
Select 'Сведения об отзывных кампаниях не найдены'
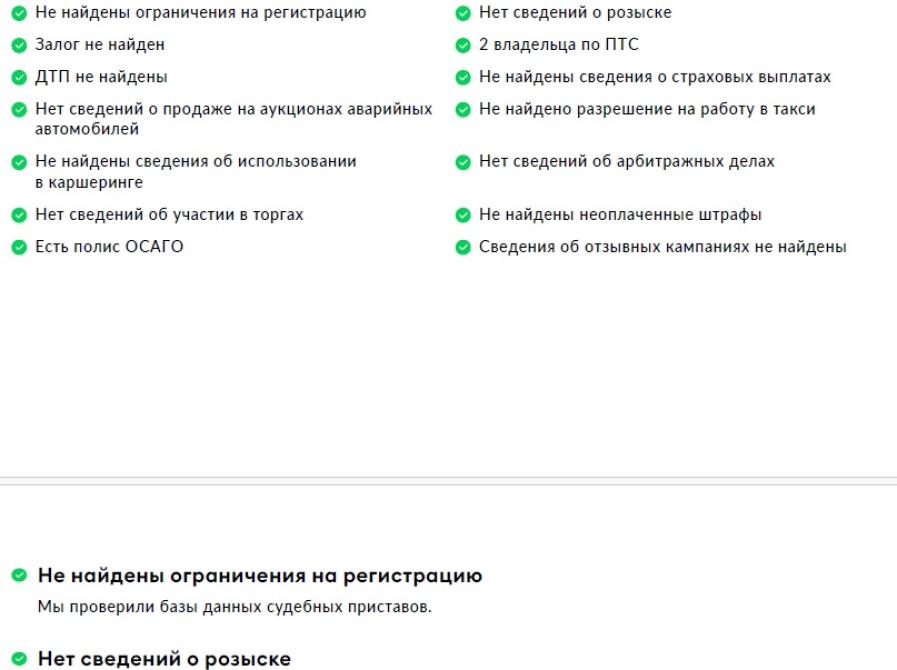[x=662, y=247]
